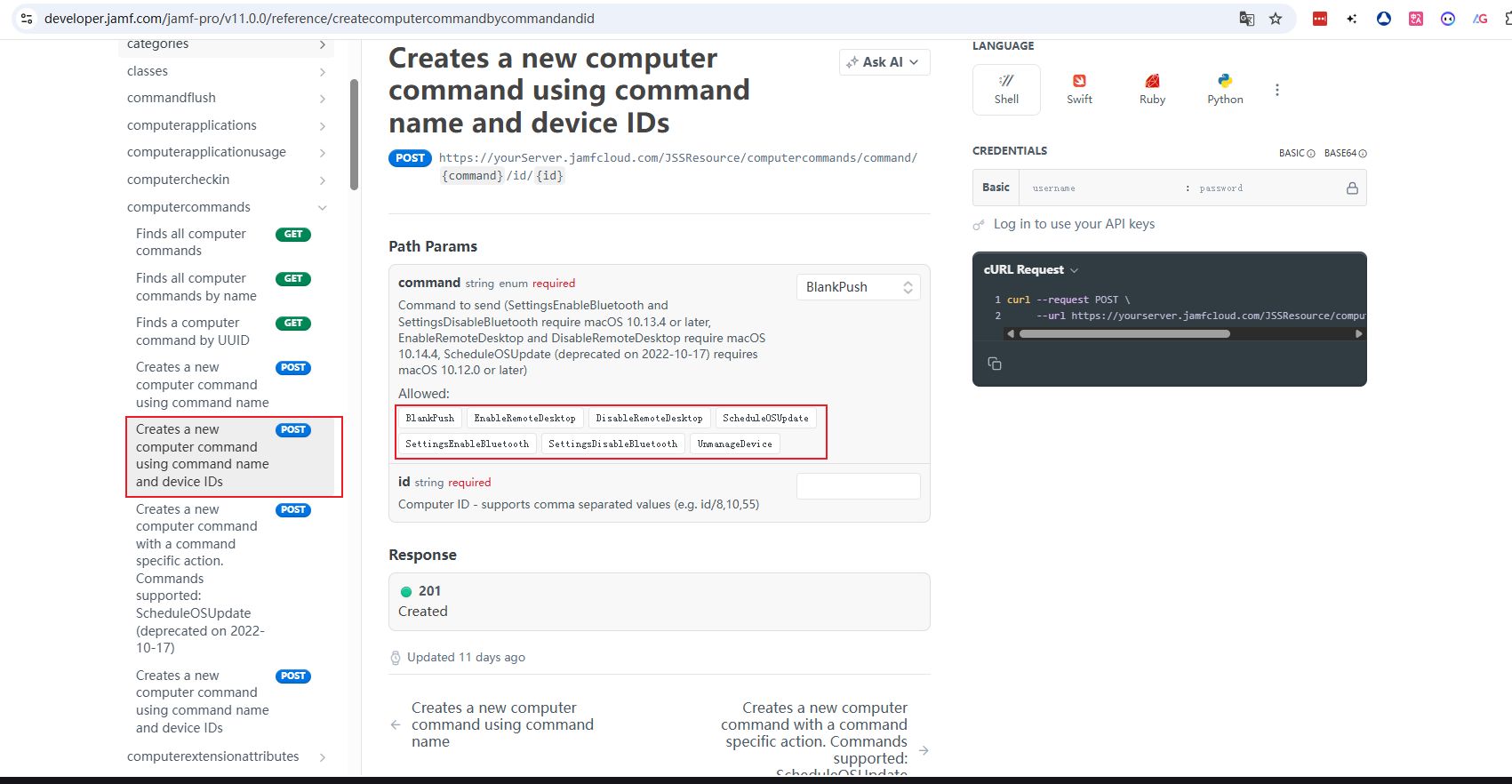Bookmark this page with the star icon

click(1276, 19)
